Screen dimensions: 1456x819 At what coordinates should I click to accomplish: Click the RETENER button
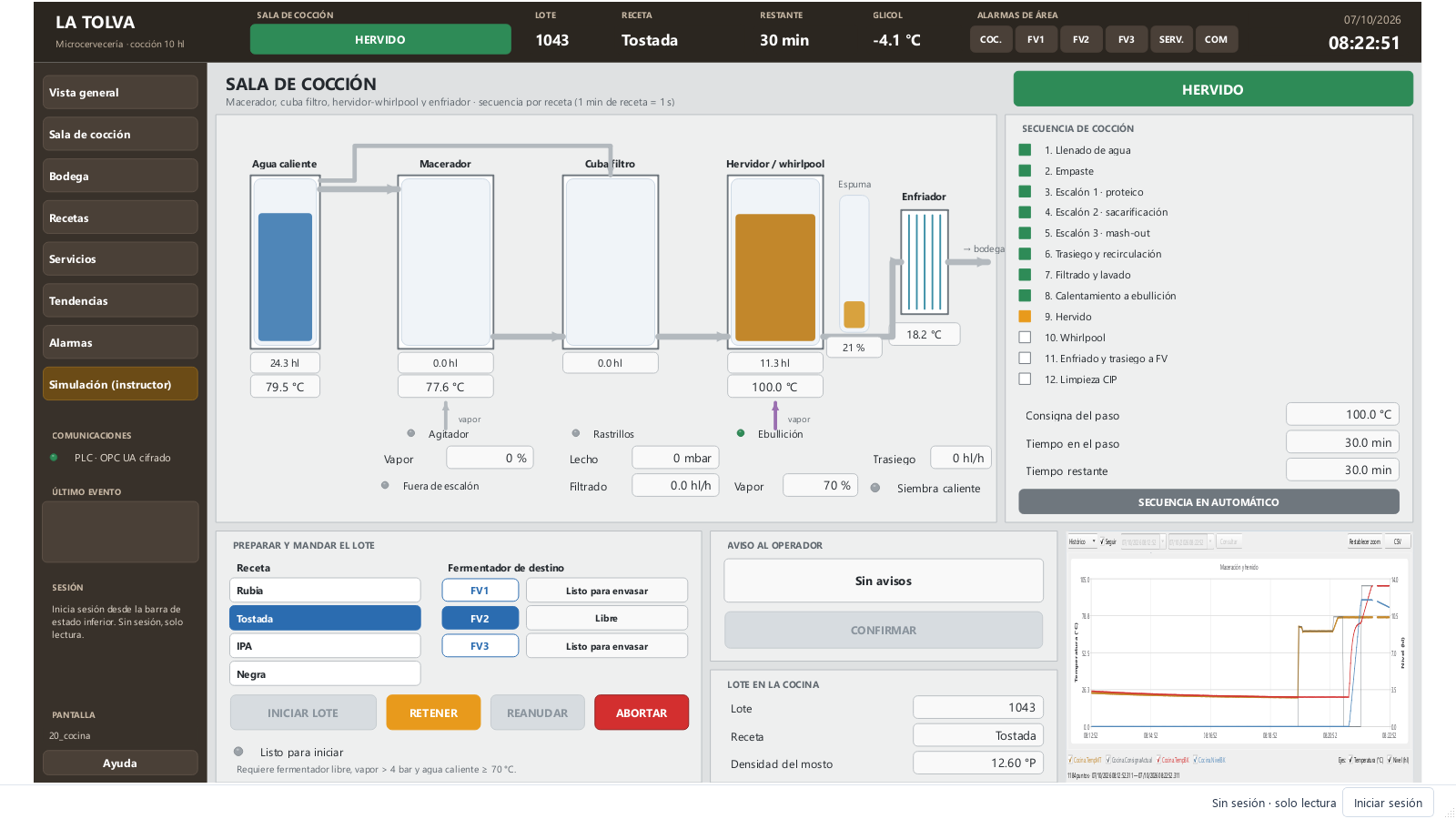[433, 713]
